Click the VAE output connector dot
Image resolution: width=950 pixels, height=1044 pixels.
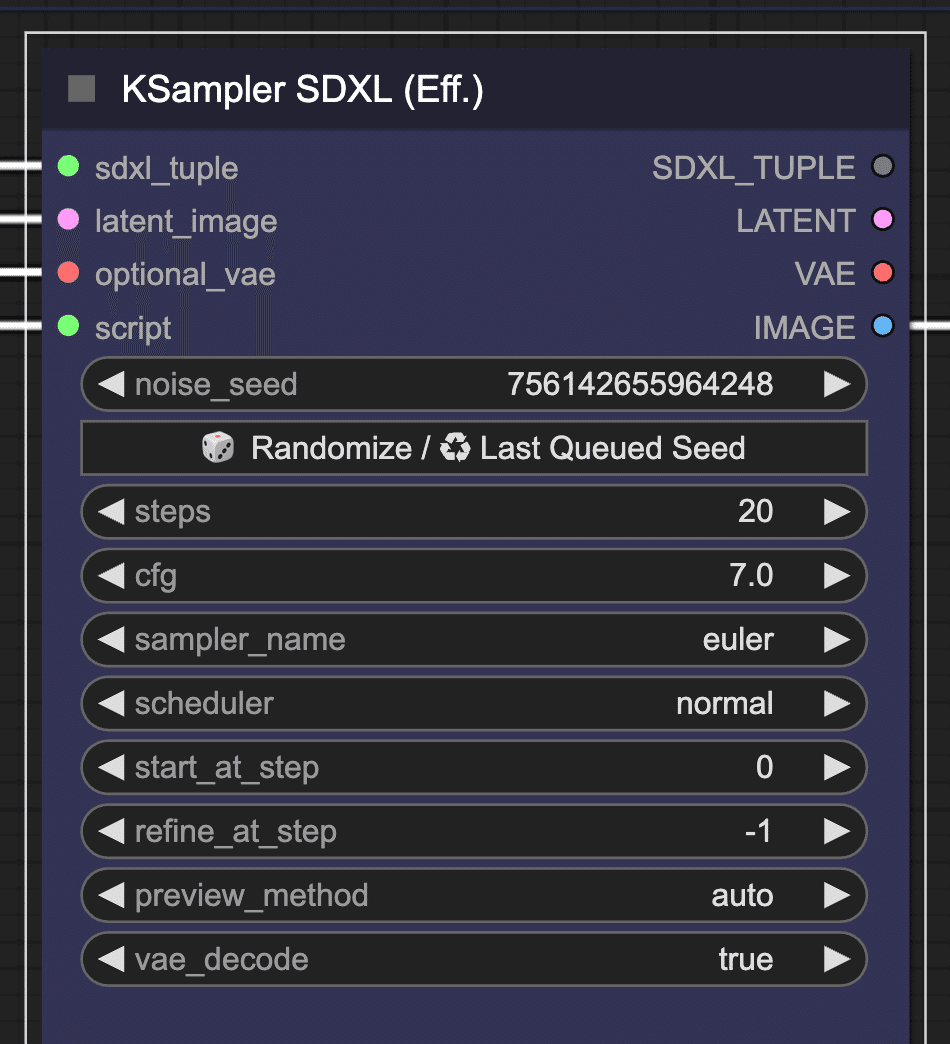click(883, 272)
